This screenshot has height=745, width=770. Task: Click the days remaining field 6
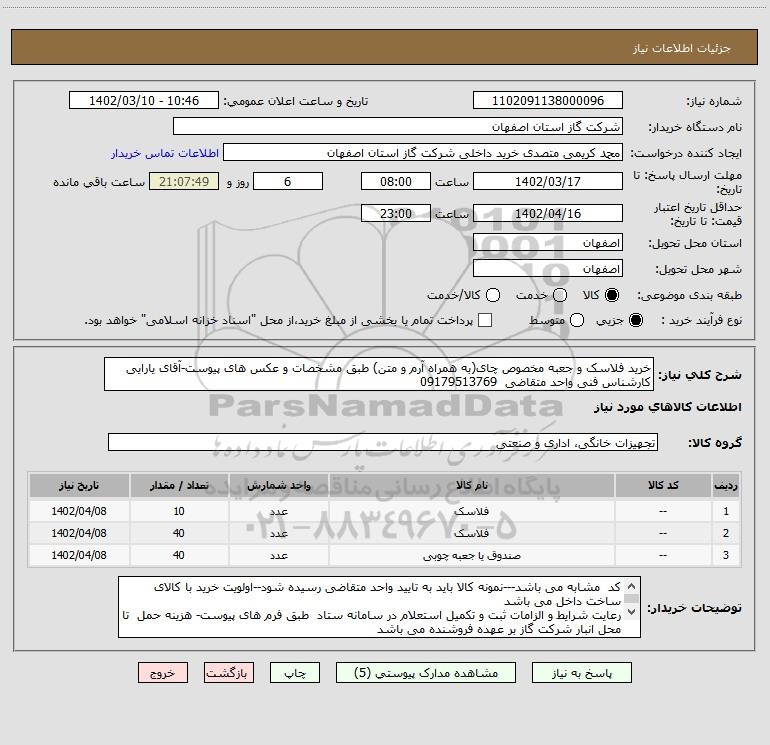(x=288, y=182)
